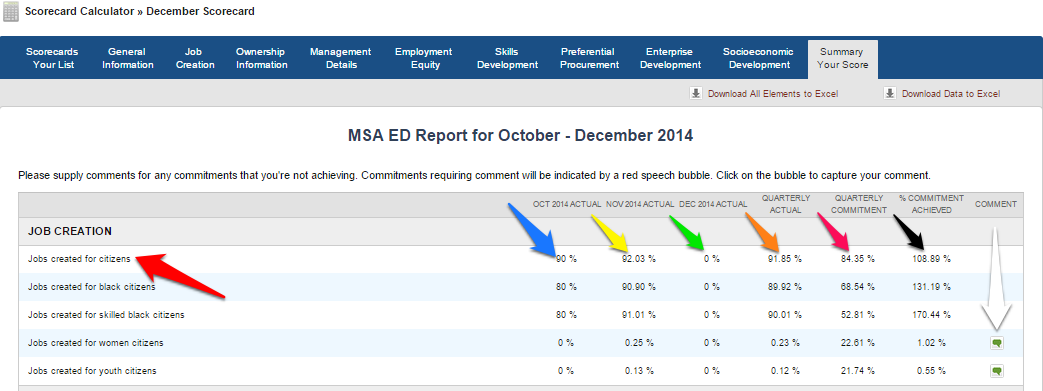Click the JOB CREATION section header
Viewport: 1043px width, 391px height.
point(70,231)
